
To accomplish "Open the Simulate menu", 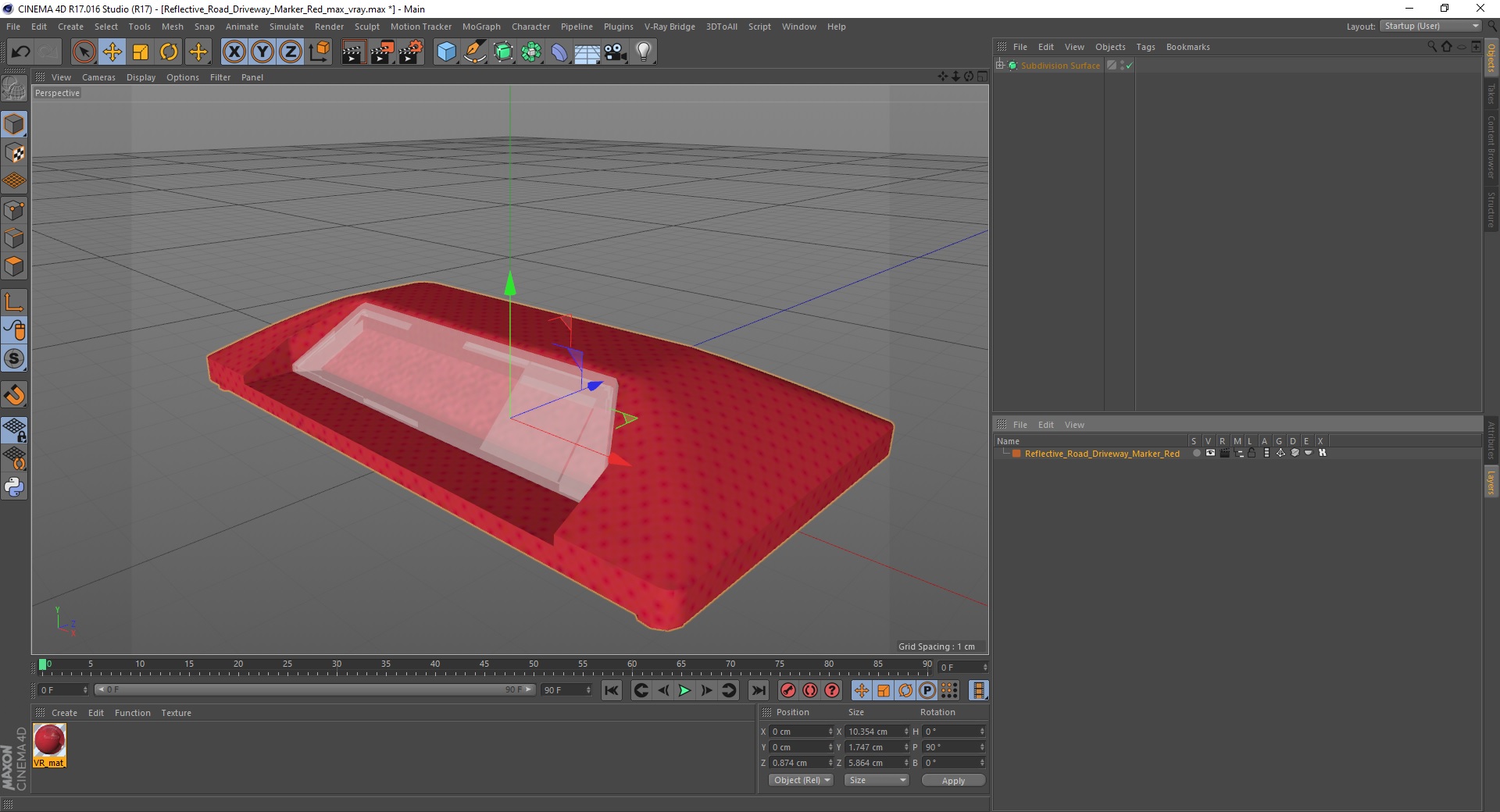I will click(287, 27).
